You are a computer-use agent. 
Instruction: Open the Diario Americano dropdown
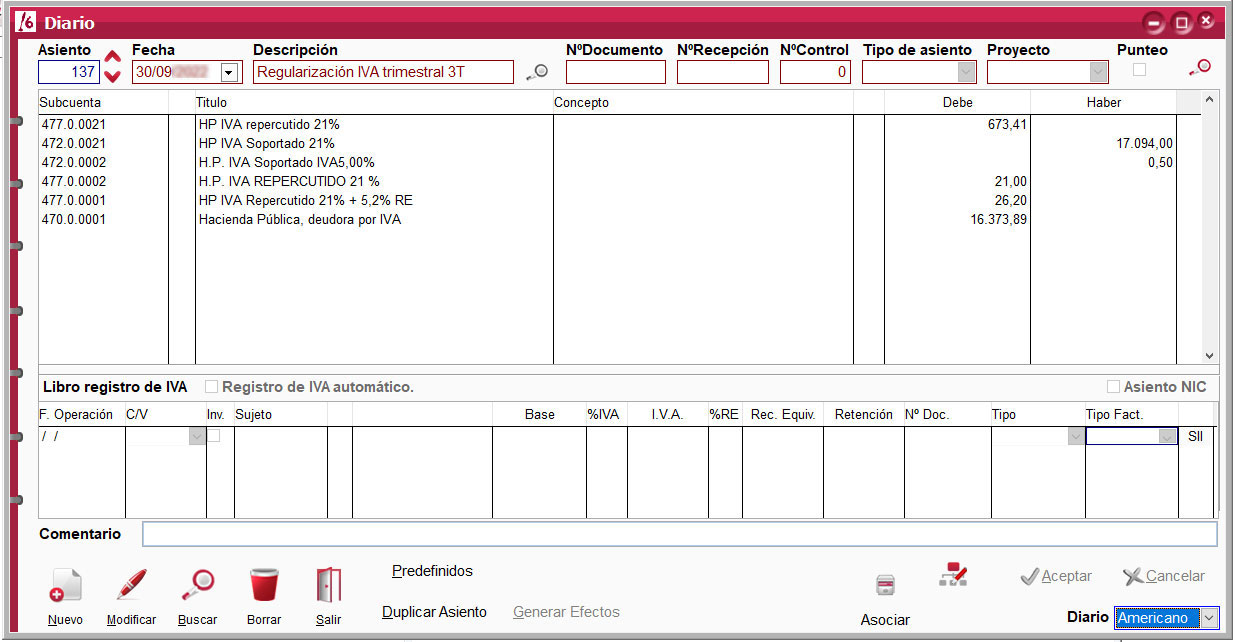click(1209, 618)
